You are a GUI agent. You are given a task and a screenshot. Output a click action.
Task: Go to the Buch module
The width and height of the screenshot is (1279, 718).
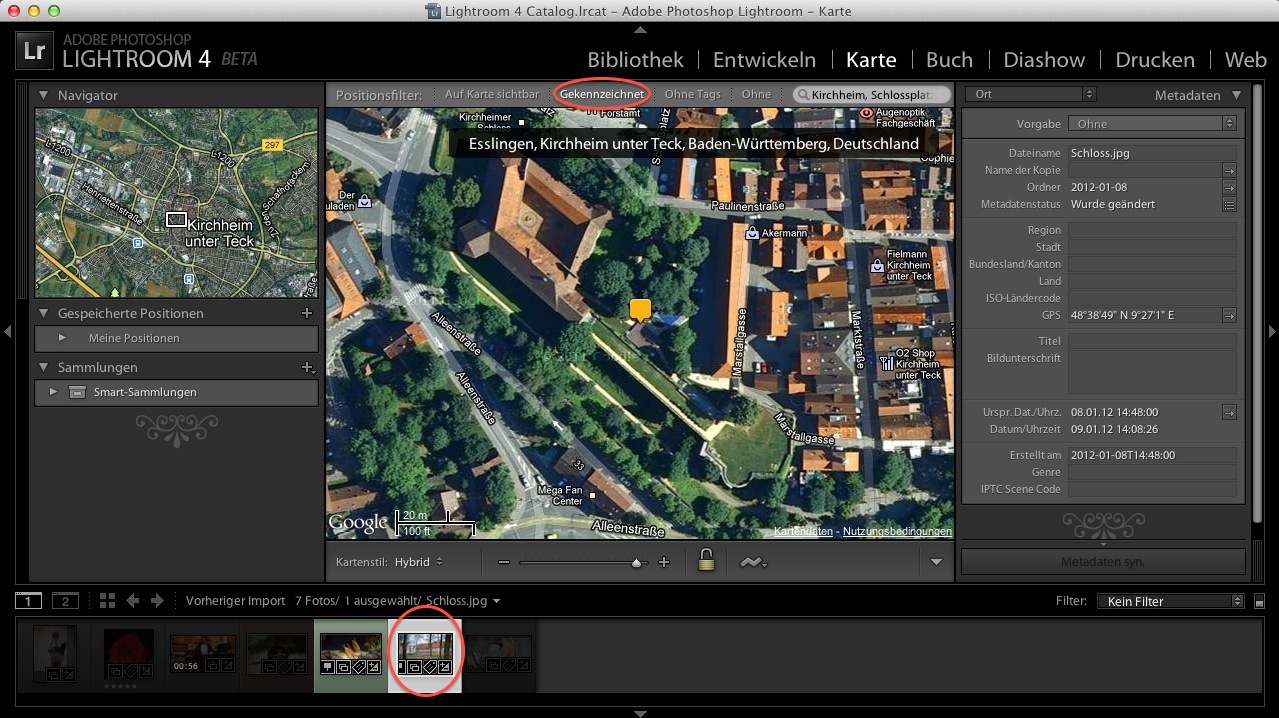coord(949,60)
